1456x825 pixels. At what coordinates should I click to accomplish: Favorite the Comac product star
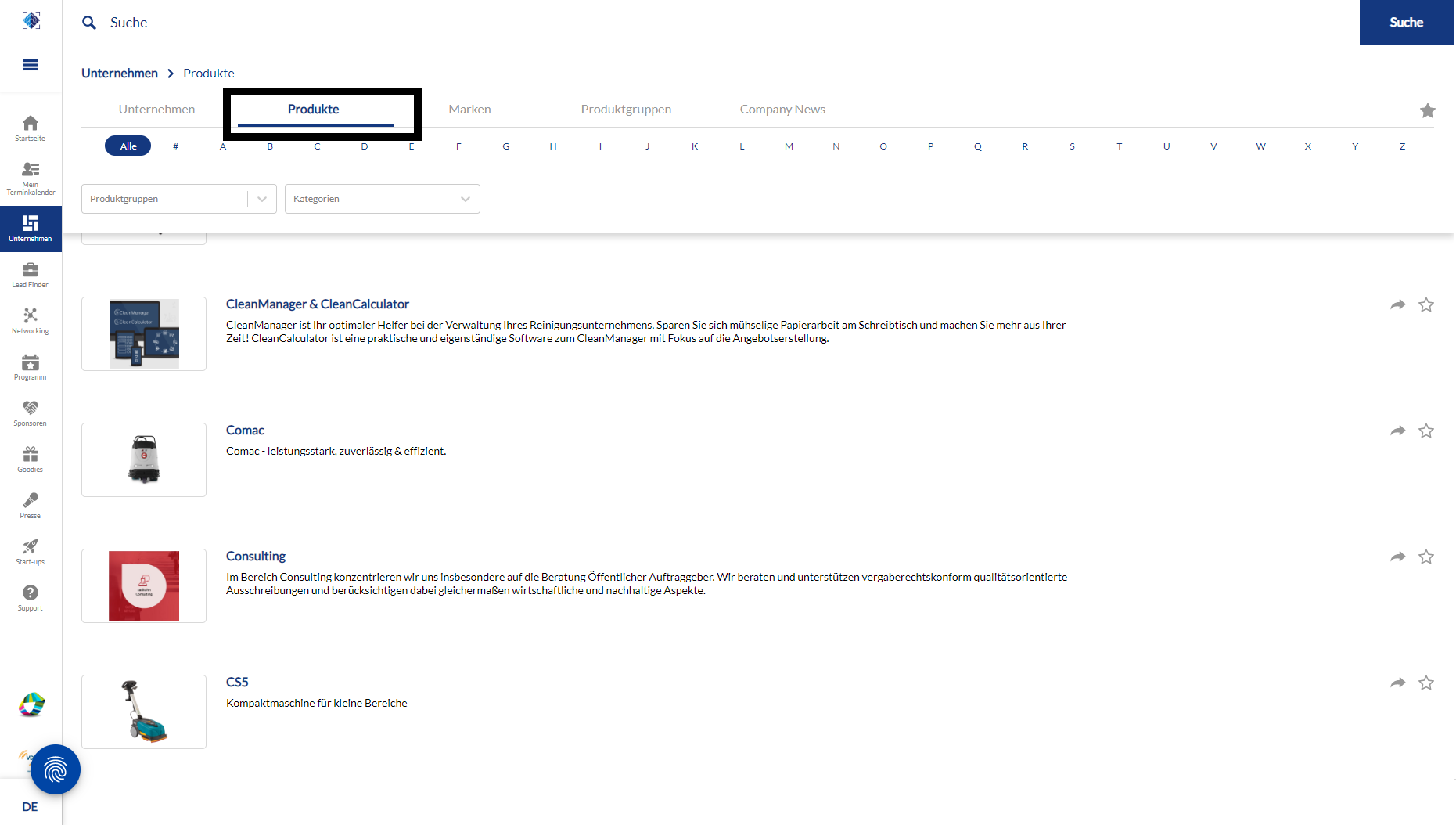1426,431
